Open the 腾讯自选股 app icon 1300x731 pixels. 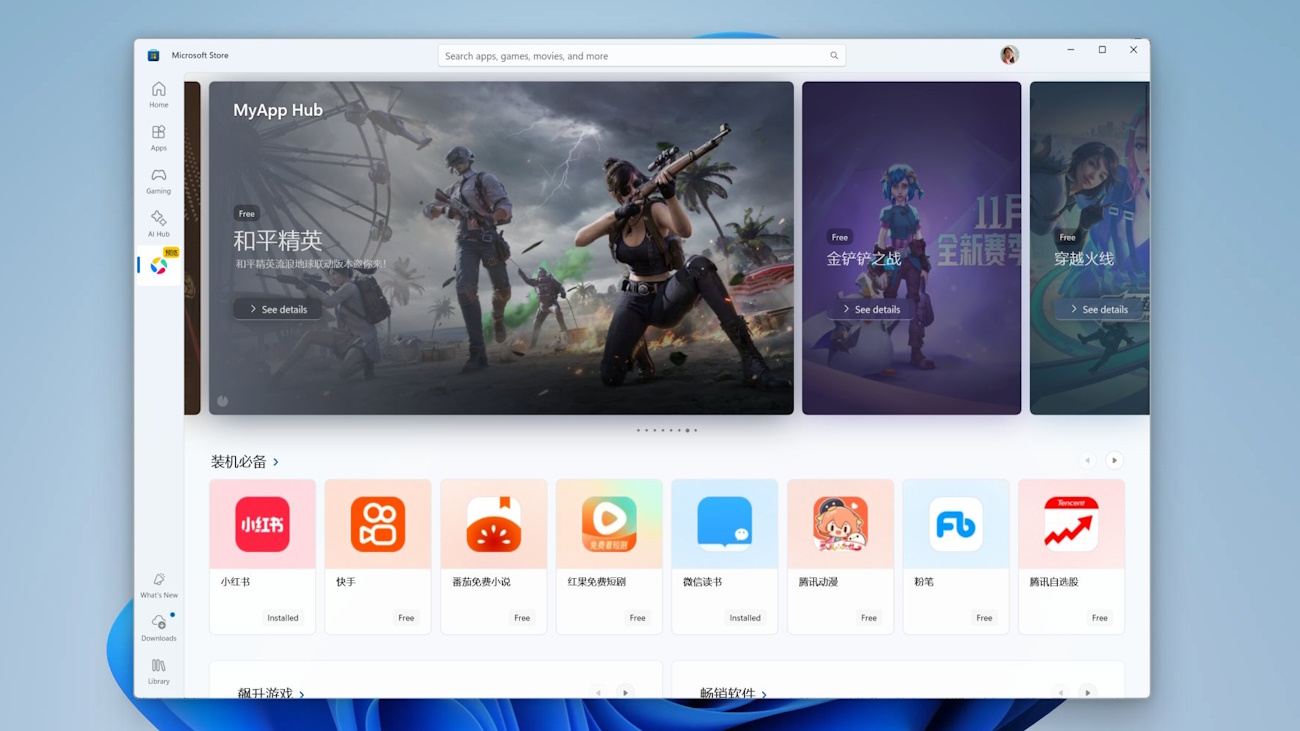click(1071, 524)
